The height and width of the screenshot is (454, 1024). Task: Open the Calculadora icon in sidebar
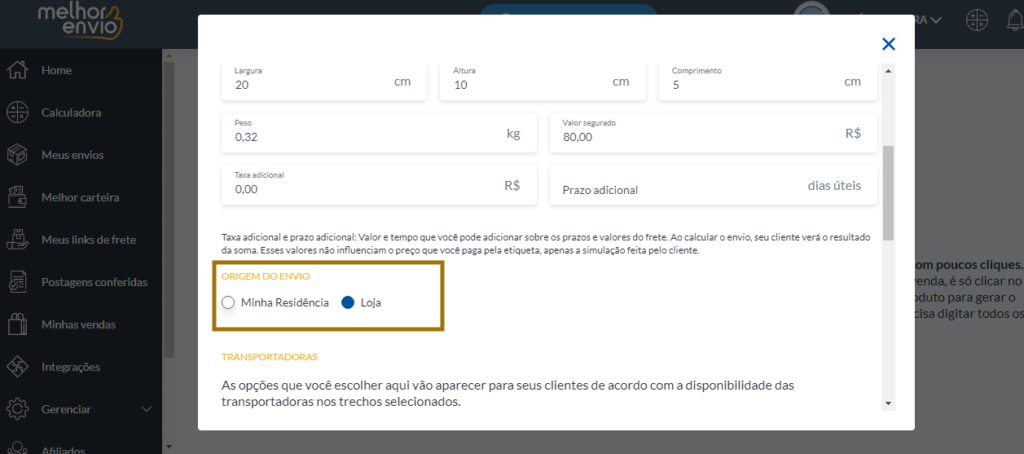(x=17, y=113)
